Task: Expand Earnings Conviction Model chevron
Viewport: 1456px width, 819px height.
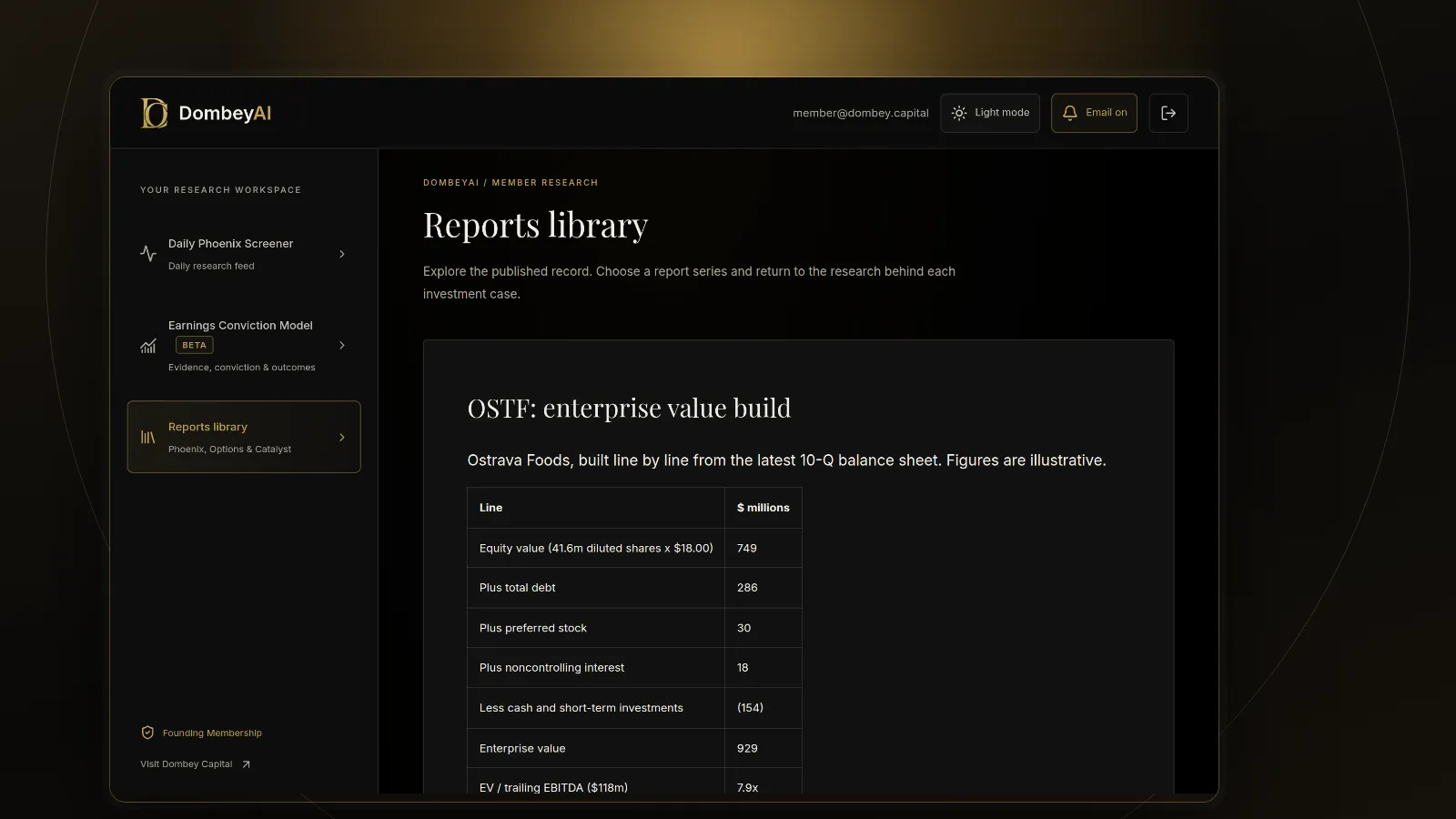Action: [342, 346]
